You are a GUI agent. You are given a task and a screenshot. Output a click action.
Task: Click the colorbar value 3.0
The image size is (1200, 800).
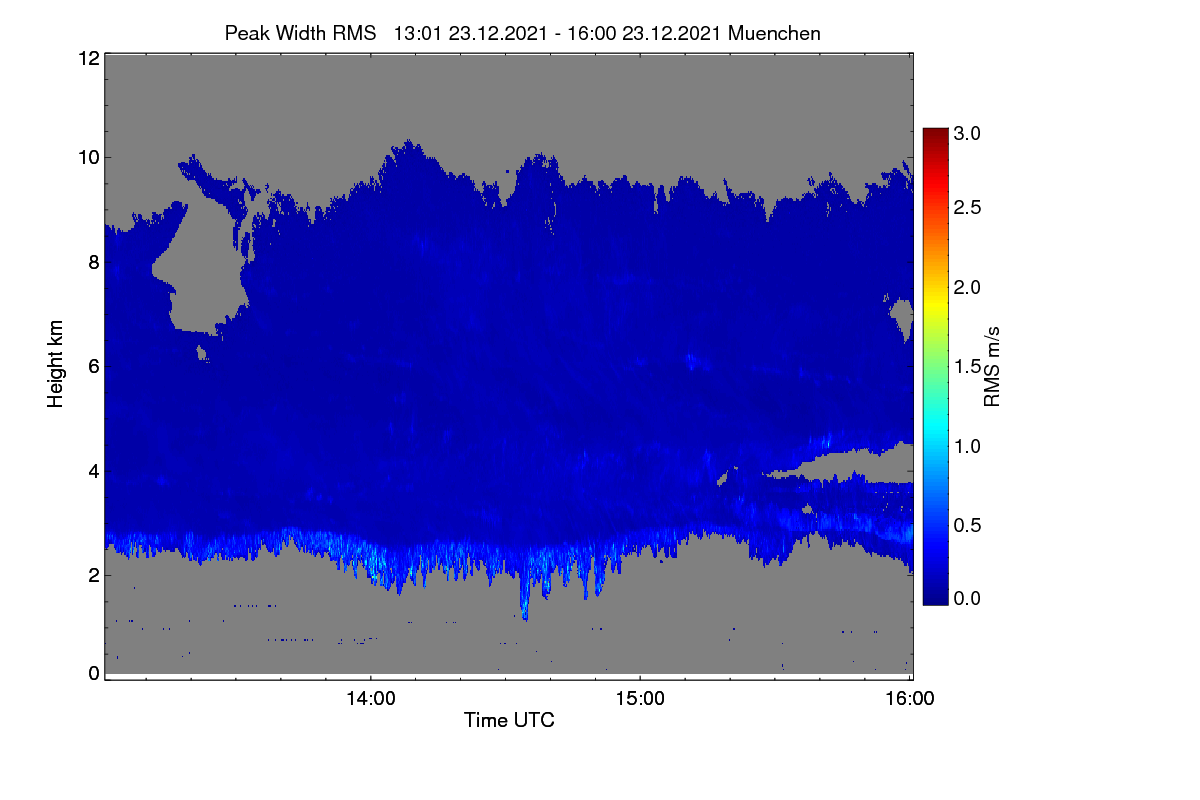(967, 133)
